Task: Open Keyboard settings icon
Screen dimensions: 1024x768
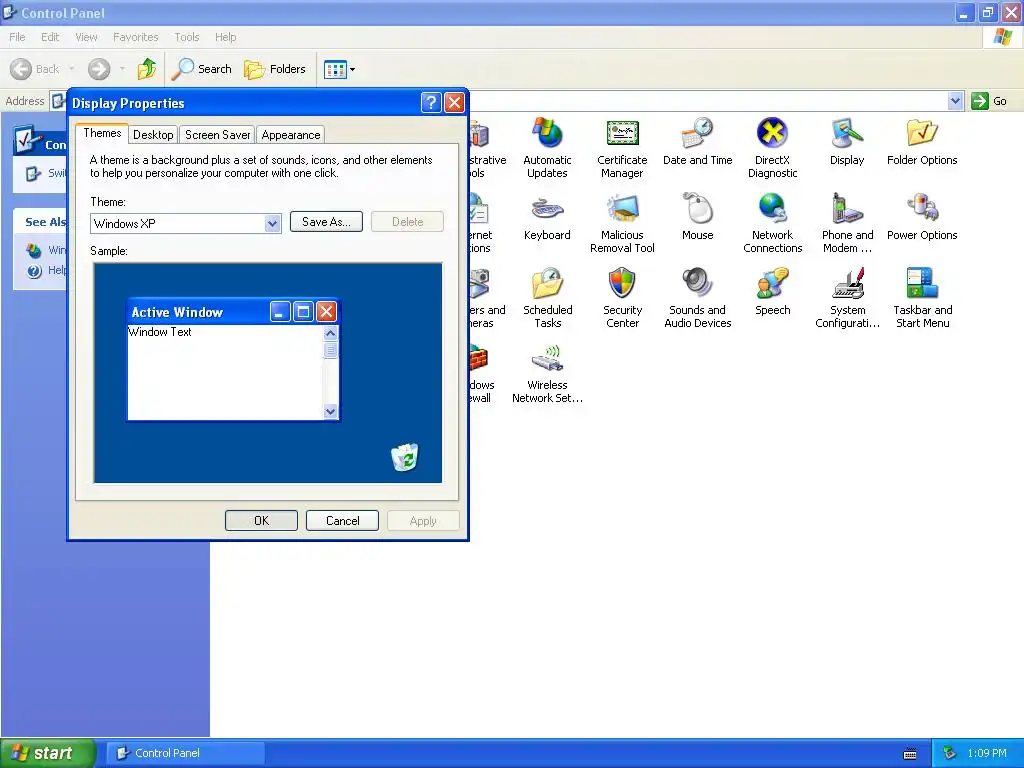Action: coord(547,217)
